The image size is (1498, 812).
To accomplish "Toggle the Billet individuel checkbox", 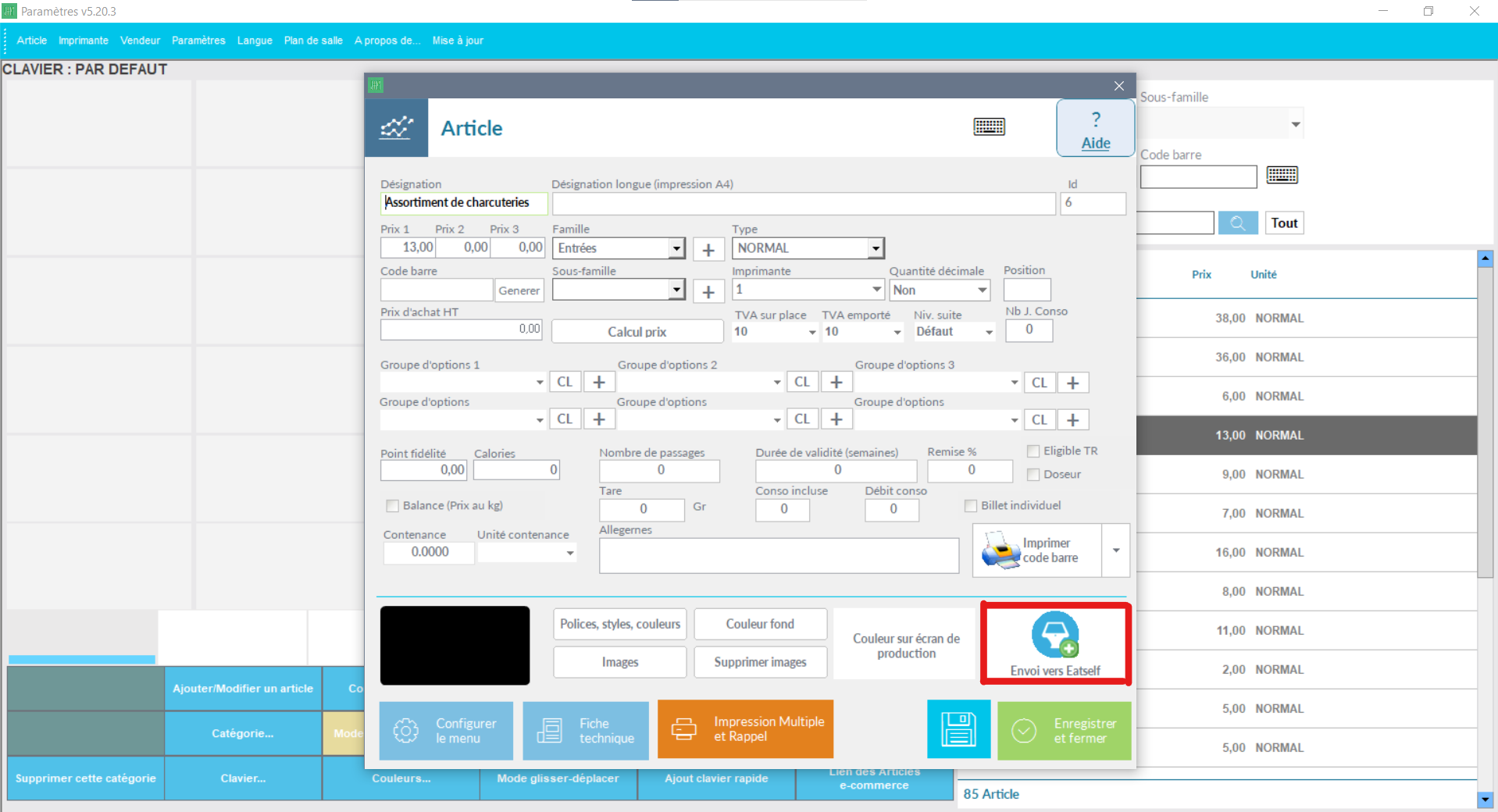I will coord(971,506).
